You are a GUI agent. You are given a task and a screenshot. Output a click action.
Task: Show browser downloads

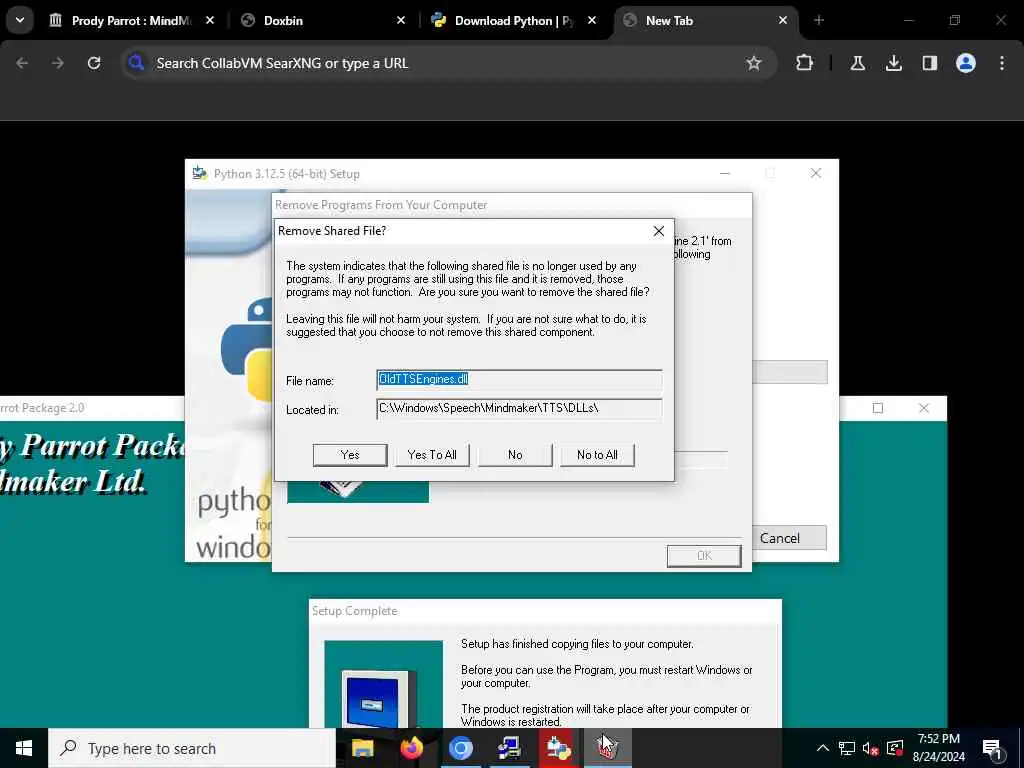893,63
